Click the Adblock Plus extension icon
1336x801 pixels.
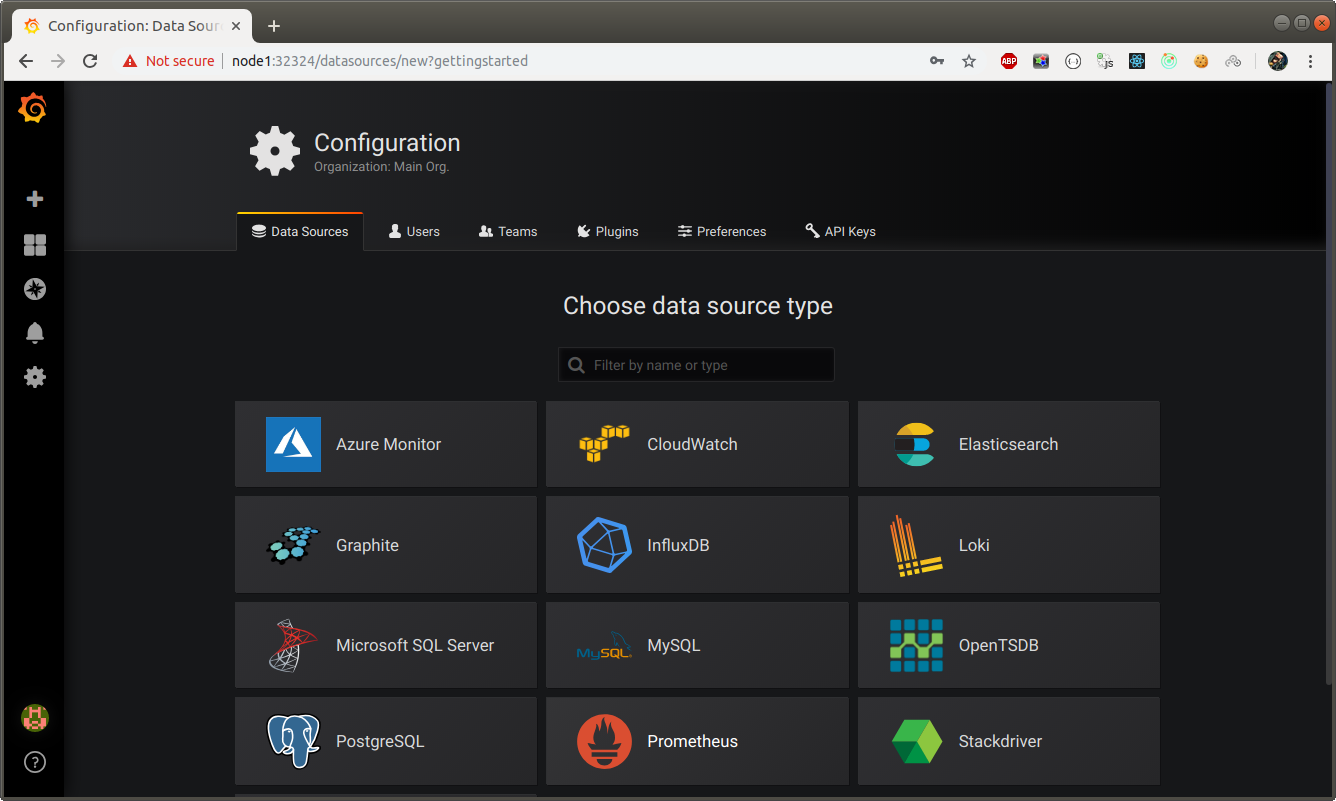point(1009,61)
